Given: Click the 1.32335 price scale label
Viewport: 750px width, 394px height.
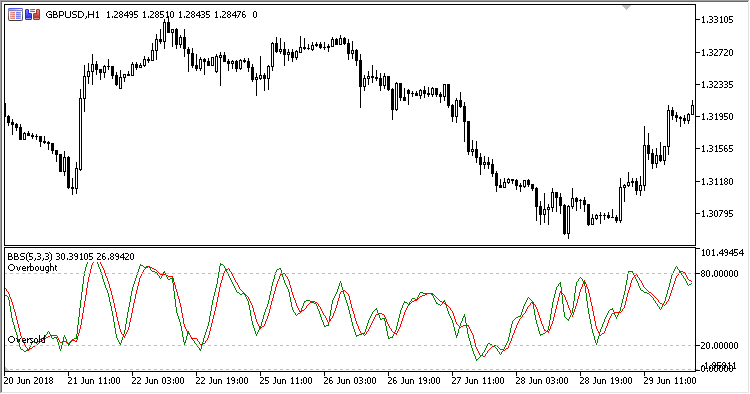Looking at the screenshot, I should [x=717, y=85].
